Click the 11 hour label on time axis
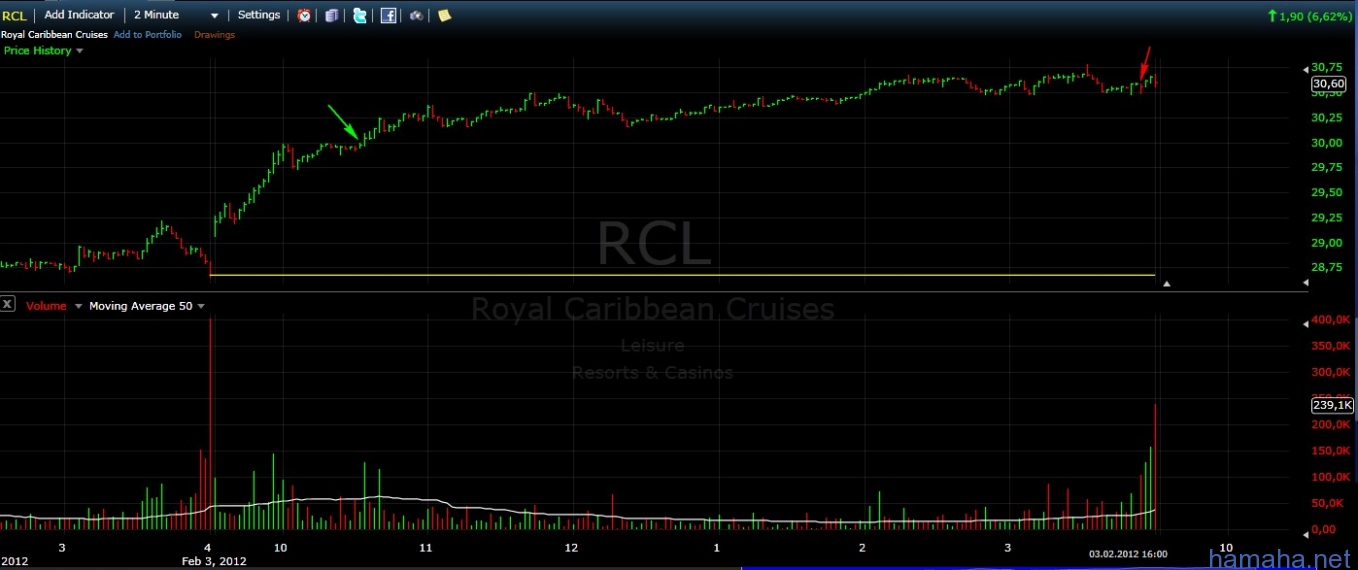Screen dimensions: 1358x570 coord(425,548)
